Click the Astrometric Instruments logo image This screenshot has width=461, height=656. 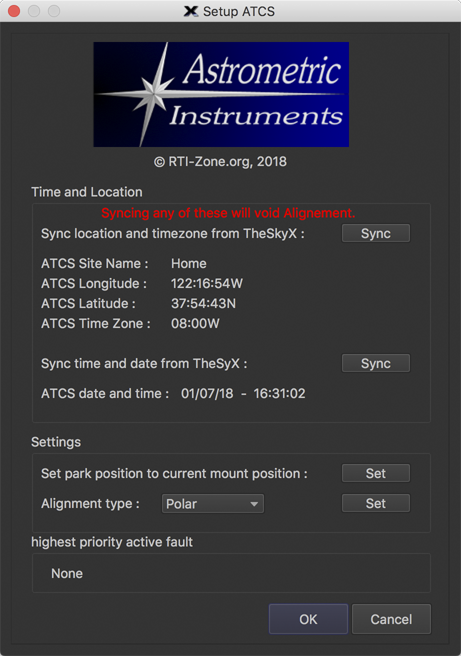pyautogui.click(x=221, y=94)
